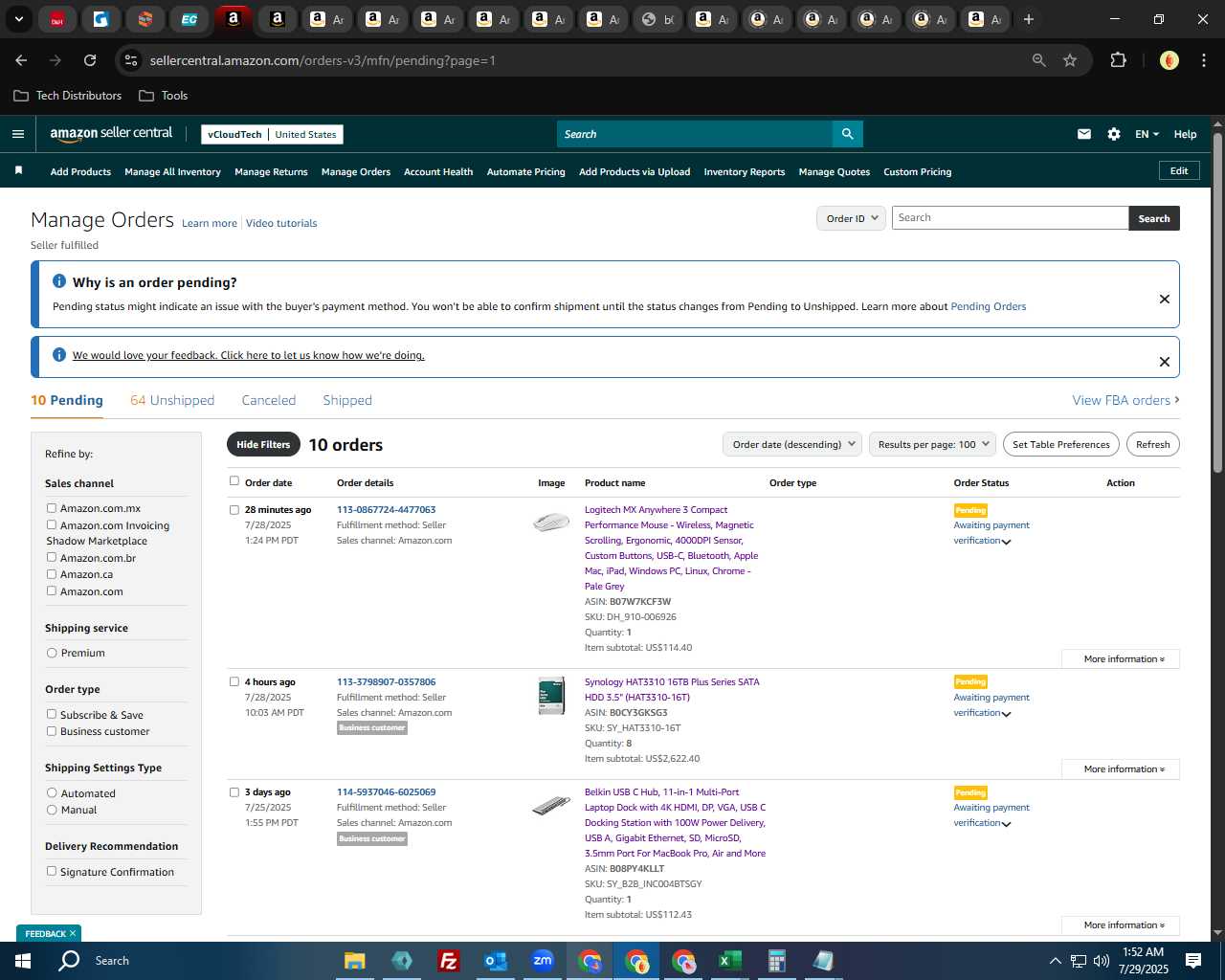This screenshot has height=980, width=1225.
Task: Click the Refresh button
Action: [1153, 444]
